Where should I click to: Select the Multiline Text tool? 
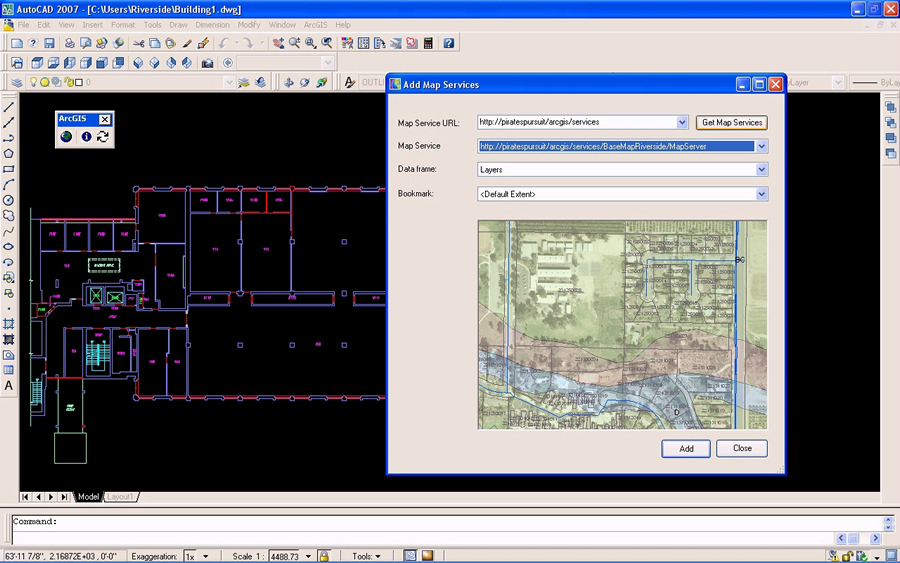point(9,385)
